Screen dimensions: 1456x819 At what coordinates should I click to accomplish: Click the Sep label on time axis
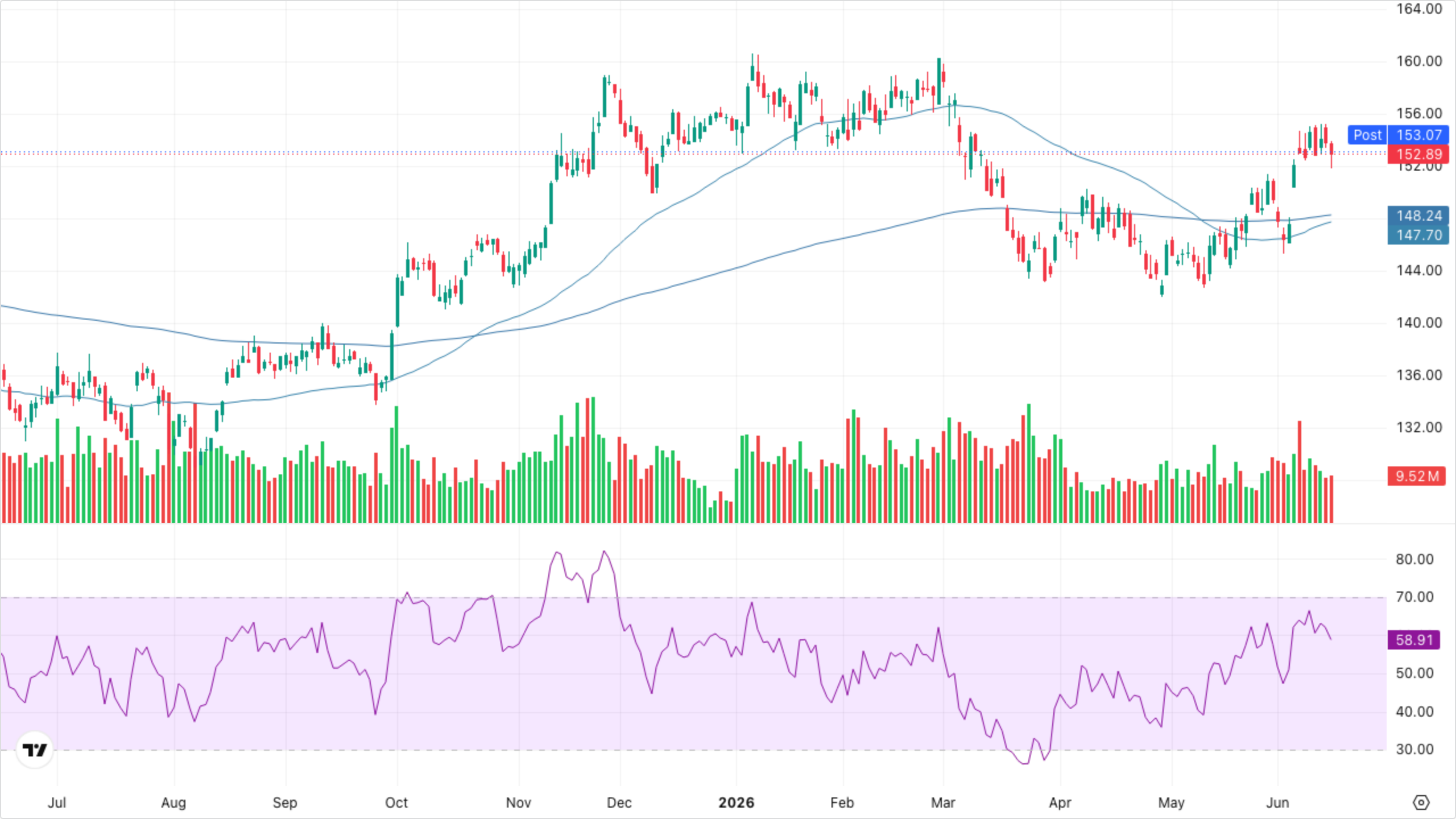(285, 803)
